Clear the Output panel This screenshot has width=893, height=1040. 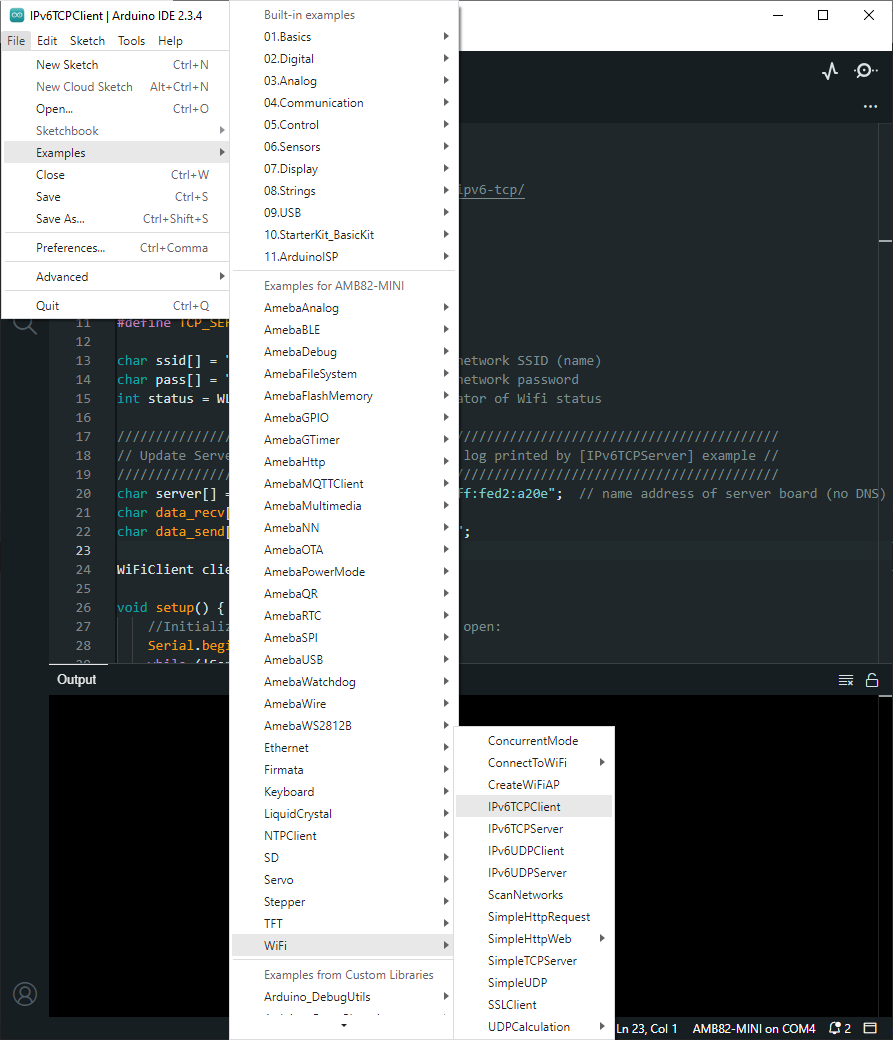coord(846,680)
